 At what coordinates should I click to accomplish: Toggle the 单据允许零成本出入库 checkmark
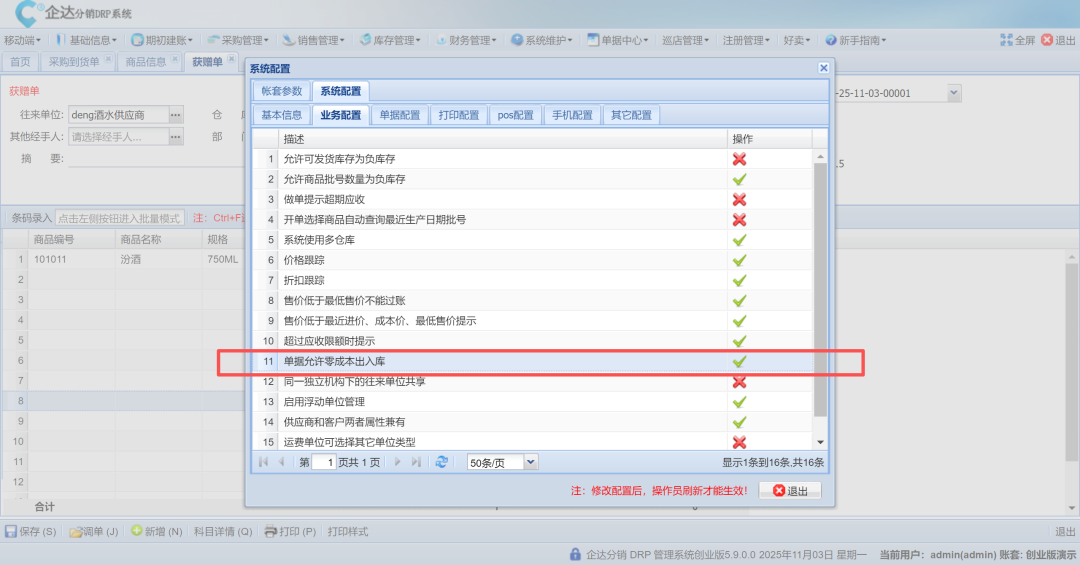740,361
